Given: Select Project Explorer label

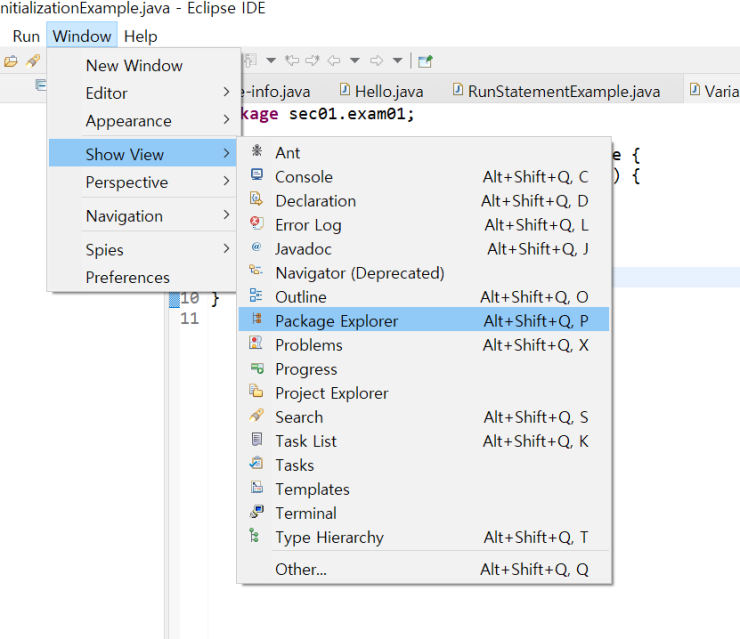Looking at the screenshot, I should [332, 393].
